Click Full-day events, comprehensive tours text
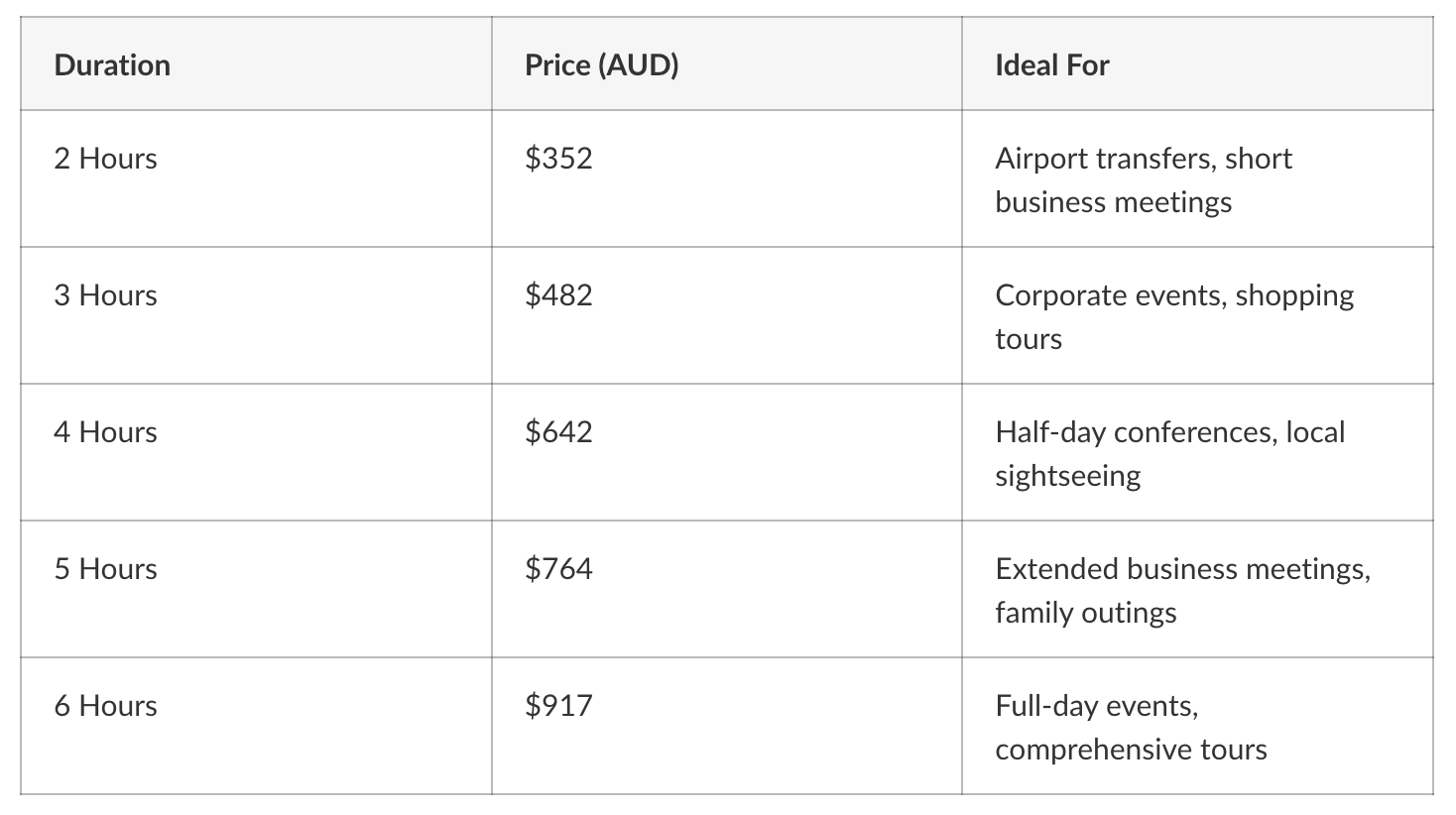1456x815 pixels. (1131, 728)
